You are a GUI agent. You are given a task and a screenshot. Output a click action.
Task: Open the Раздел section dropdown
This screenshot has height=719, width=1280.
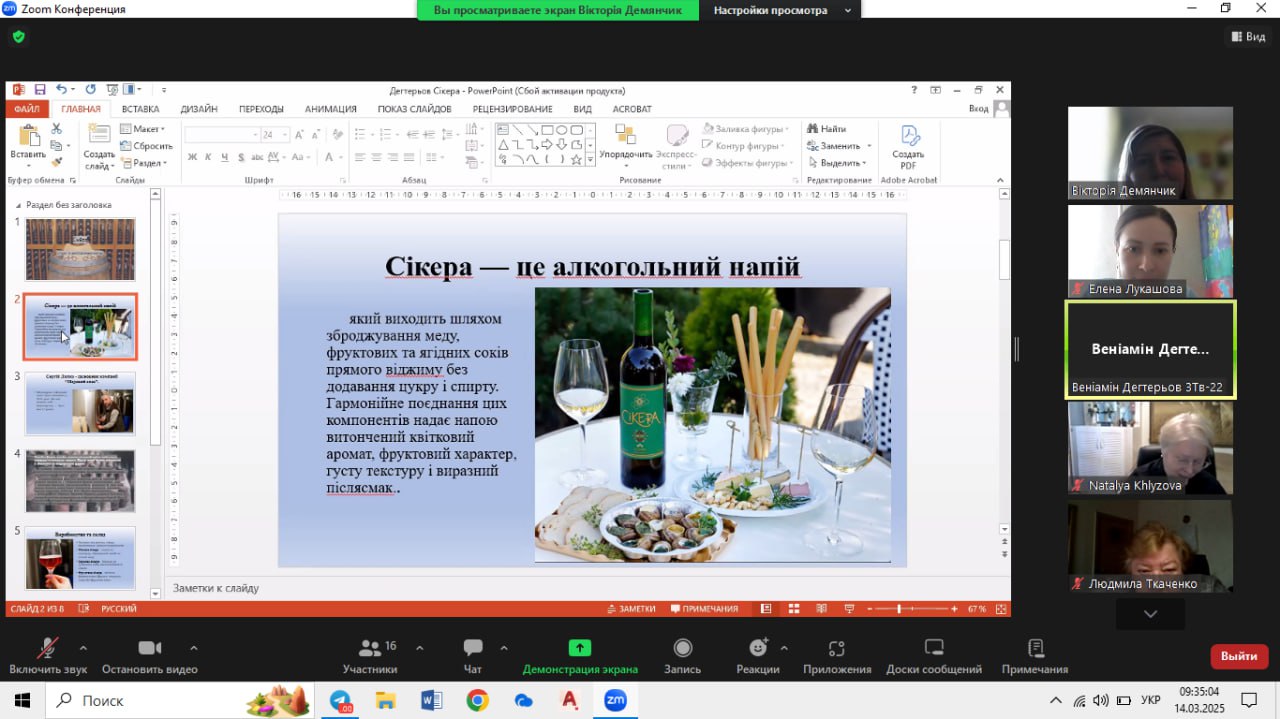143,163
